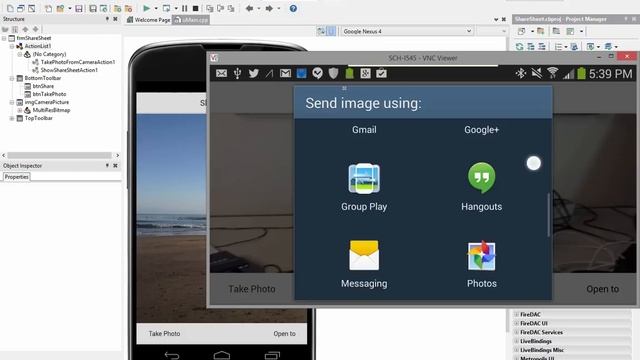Screen dimensions: 640x360
Task: Close the Structure panel
Action: tap(116, 19)
